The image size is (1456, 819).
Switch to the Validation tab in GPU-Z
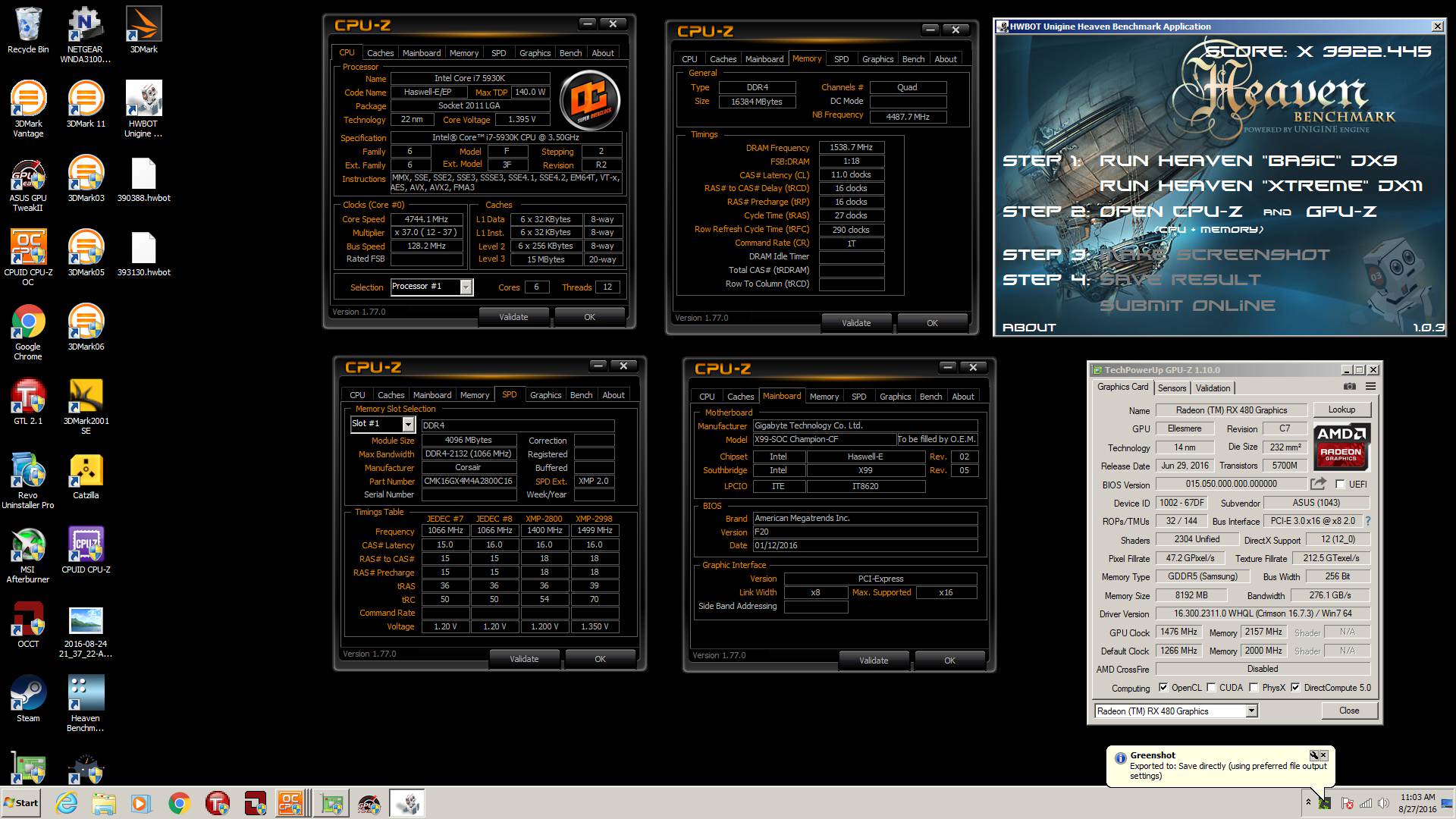pyautogui.click(x=1213, y=388)
